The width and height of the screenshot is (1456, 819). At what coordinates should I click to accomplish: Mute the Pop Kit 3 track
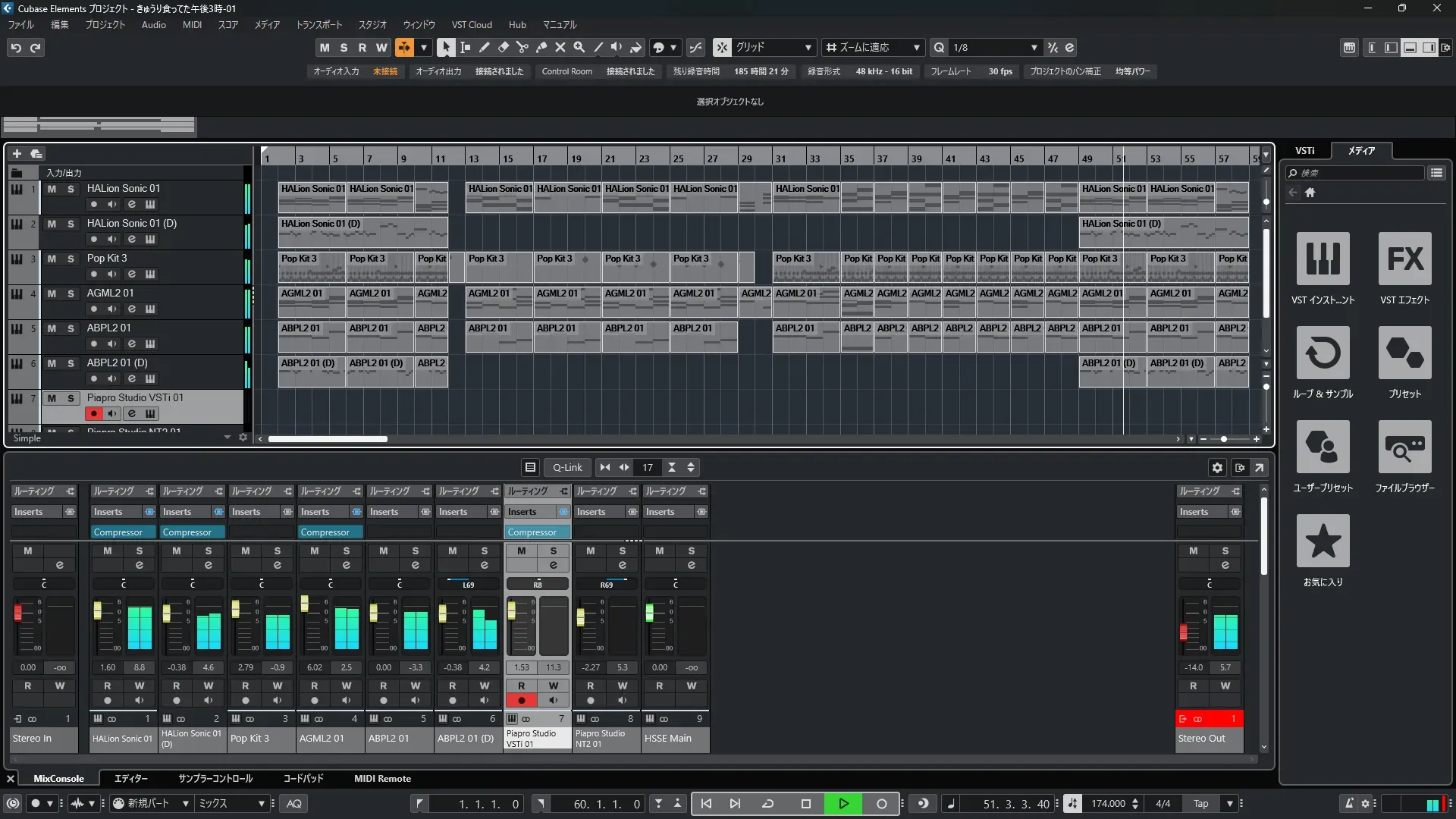click(52, 259)
